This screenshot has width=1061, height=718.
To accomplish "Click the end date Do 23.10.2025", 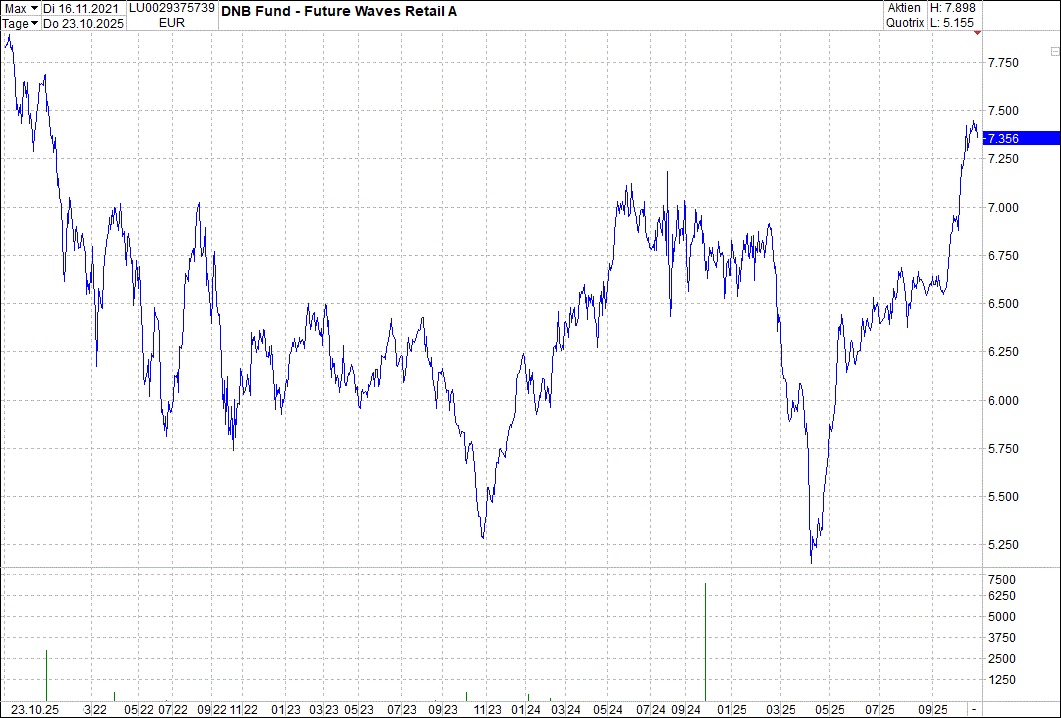I will 84,22.
